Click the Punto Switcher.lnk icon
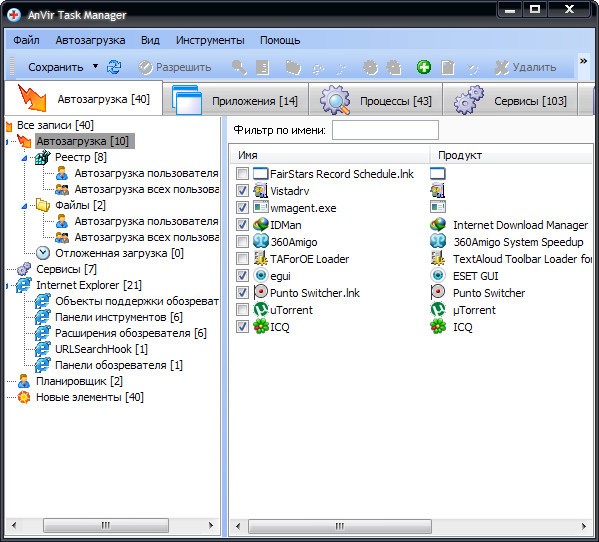This screenshot has height=542, width=599. (x=261, y=293)
